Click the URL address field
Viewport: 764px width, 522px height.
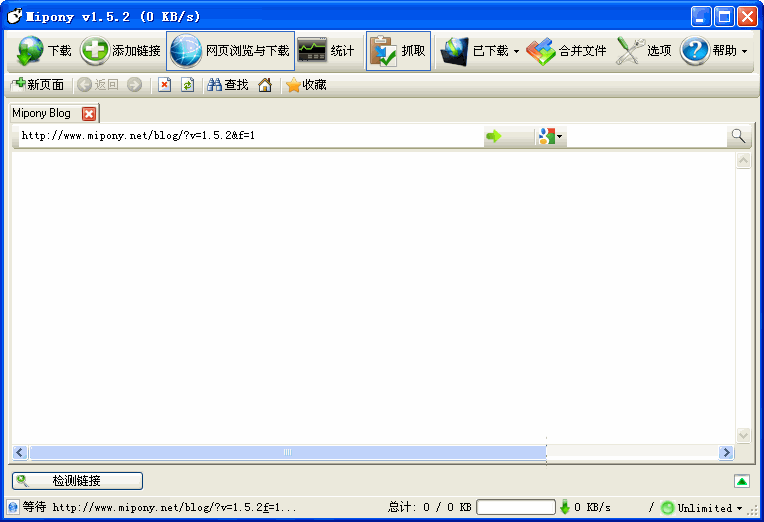point(250,136)
